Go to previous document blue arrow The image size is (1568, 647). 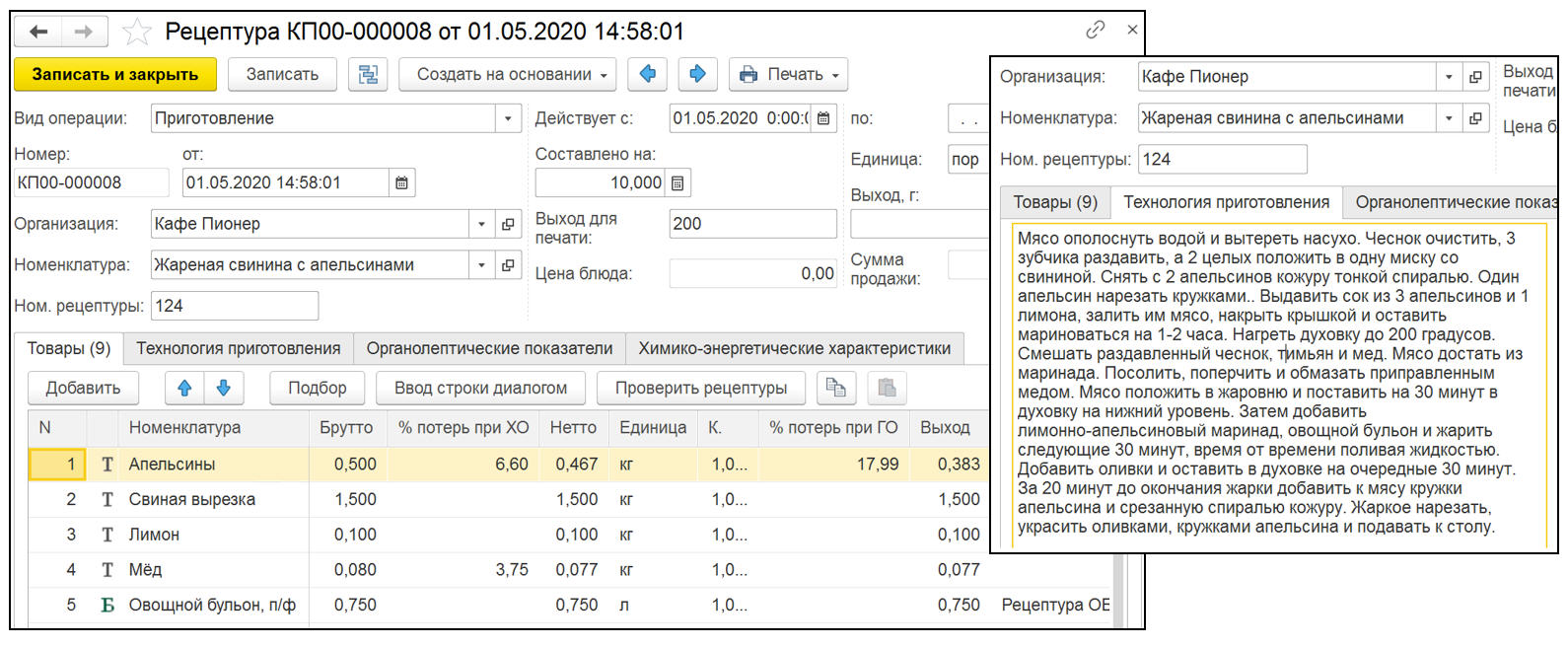(x=648, y=74)
